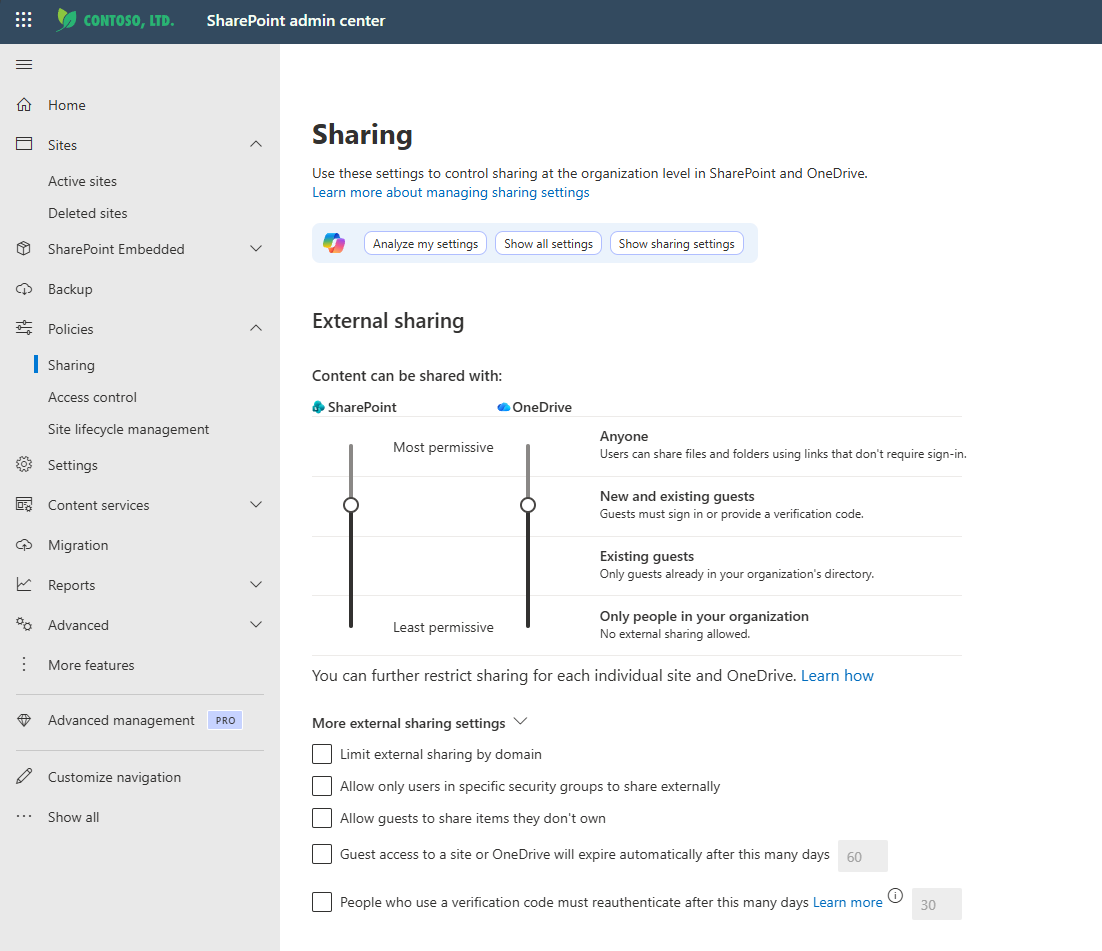Open the Backup navigation item

pyautogui.click(x=70, y=289)
